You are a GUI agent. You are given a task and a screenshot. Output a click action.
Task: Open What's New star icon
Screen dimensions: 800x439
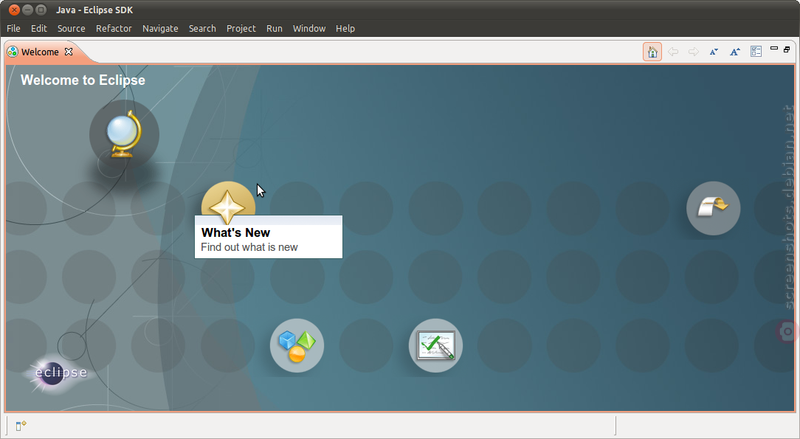[x=228, y=204]
